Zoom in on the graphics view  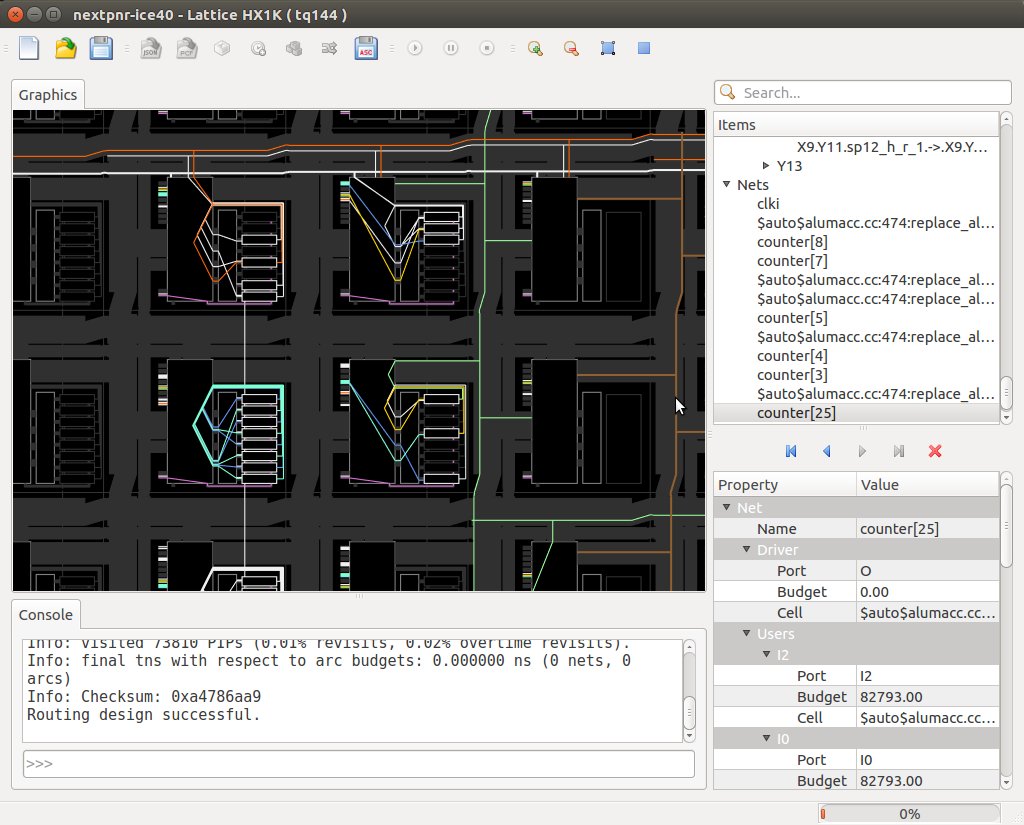(x=536, y=48)
